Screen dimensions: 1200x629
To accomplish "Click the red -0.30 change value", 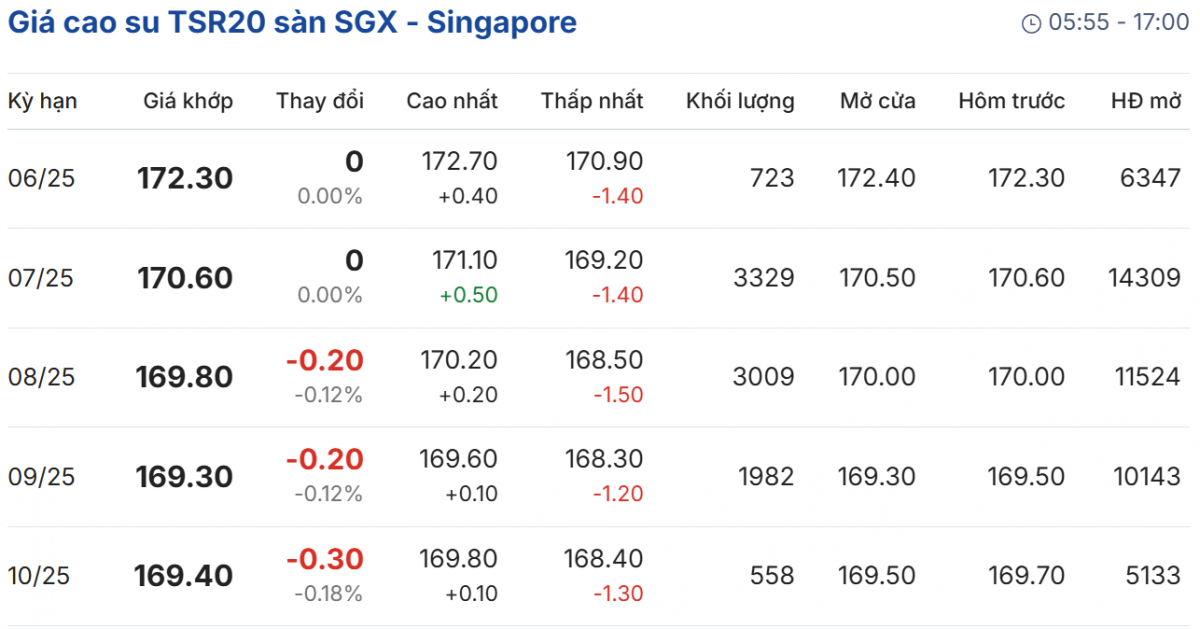I will click(325, 559).
